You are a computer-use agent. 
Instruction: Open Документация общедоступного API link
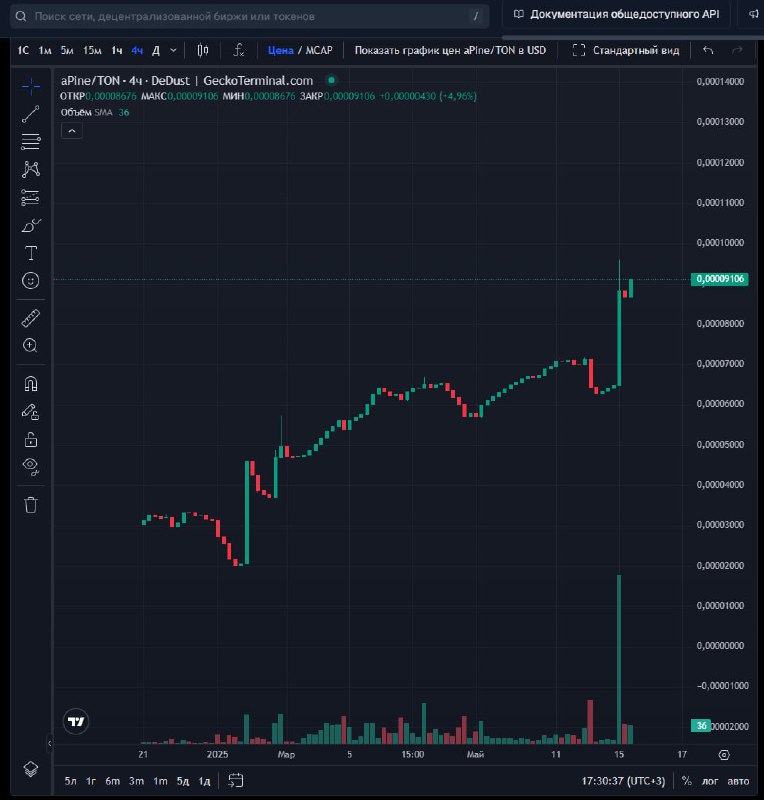tap(616, 15)
